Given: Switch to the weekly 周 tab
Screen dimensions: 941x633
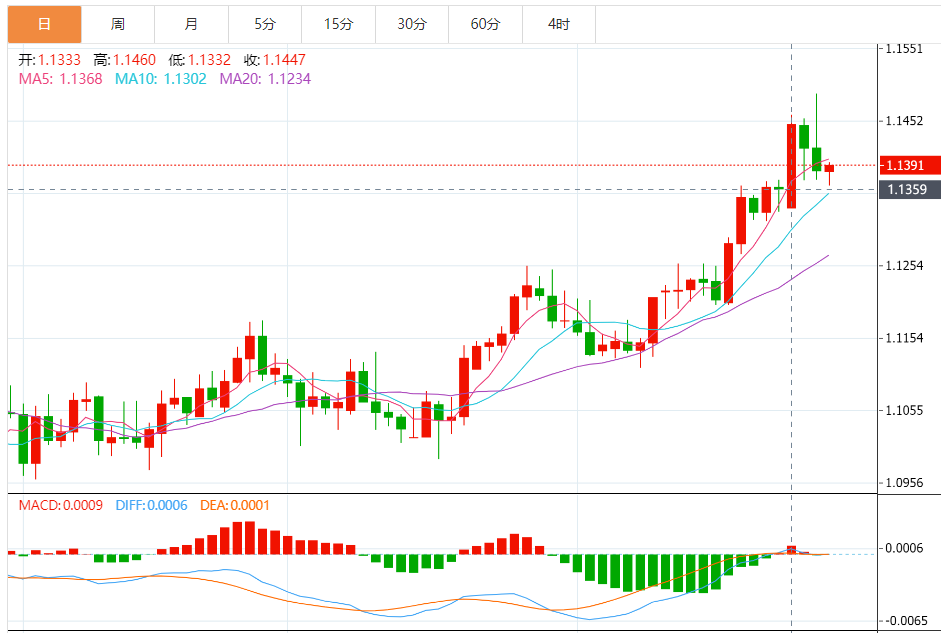Looking at the screenshot, I should point(118,24).
